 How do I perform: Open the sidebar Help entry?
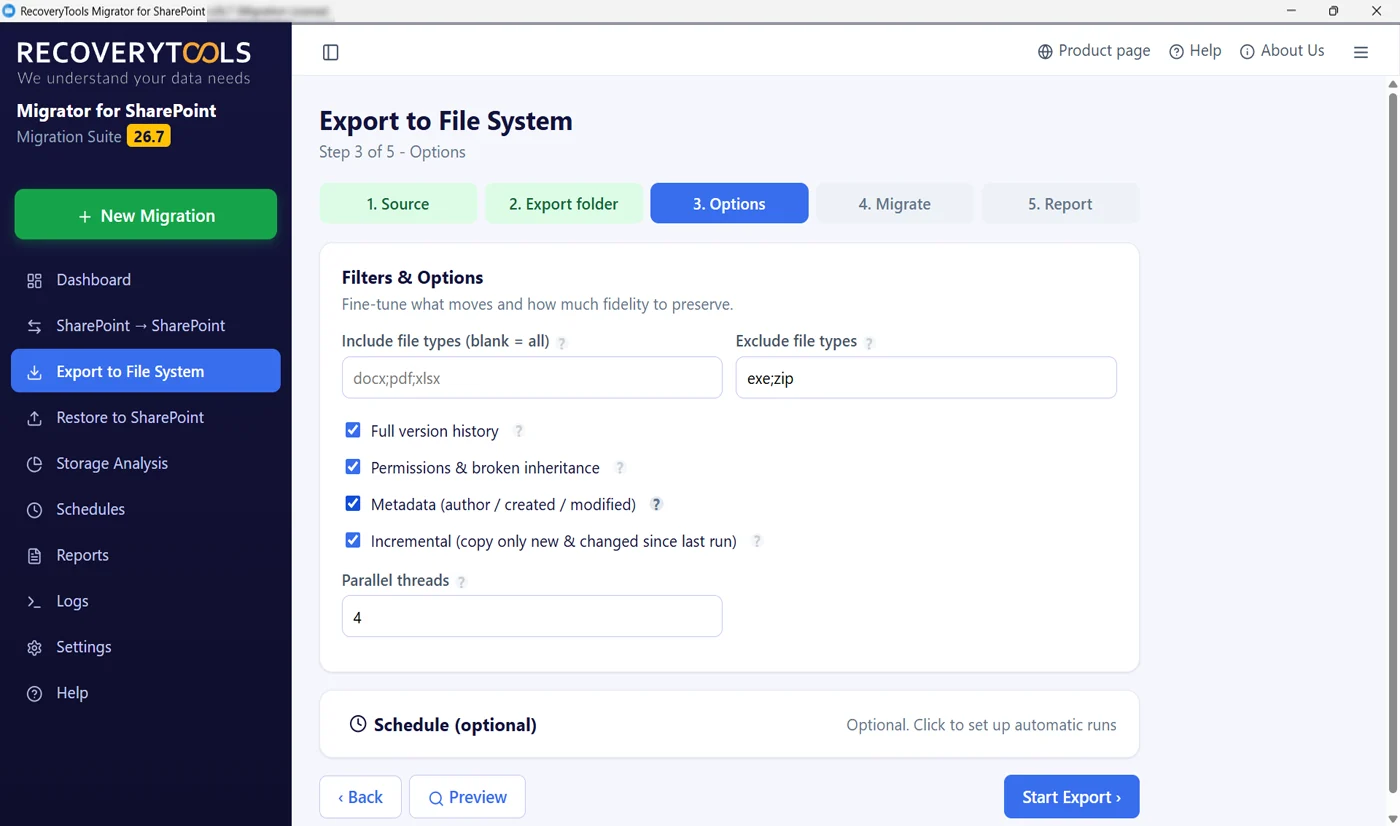coord(146,693)
